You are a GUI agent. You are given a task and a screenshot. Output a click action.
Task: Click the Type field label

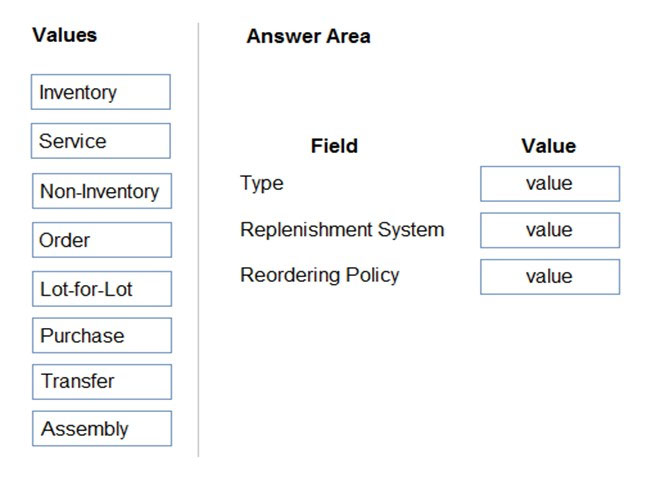[x=262, y=183]
